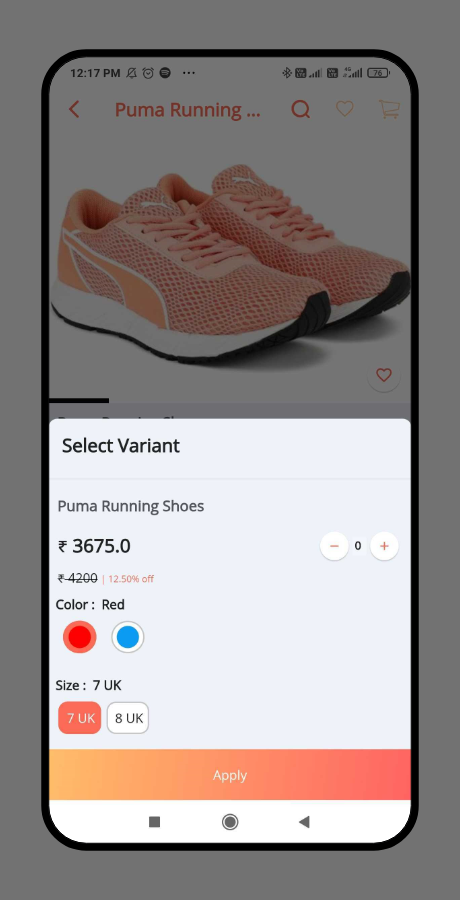Tap the Apply button

click(x=230, y=774)
